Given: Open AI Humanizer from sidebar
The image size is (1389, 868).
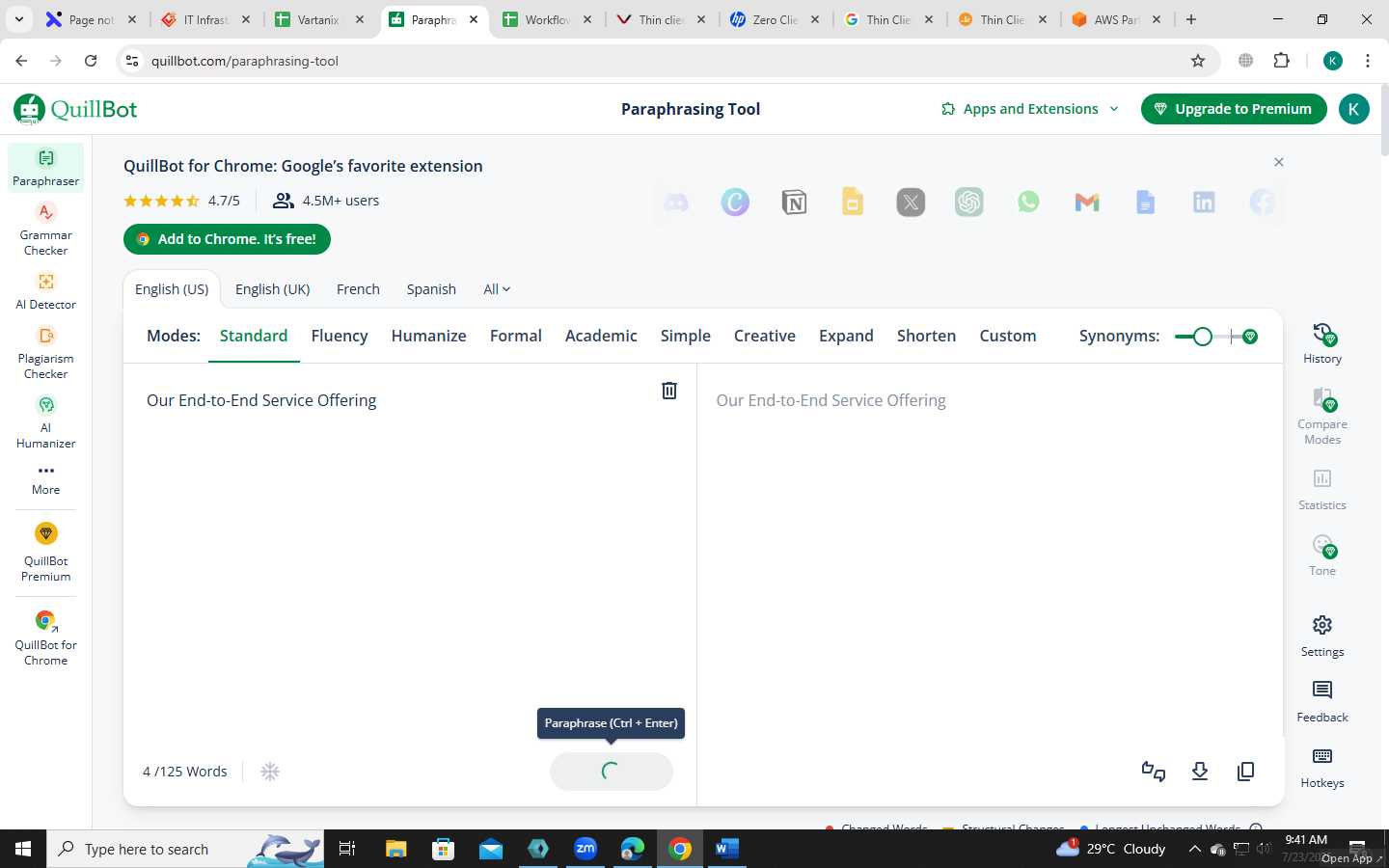Looking at the screenshot, I should 45,421.
